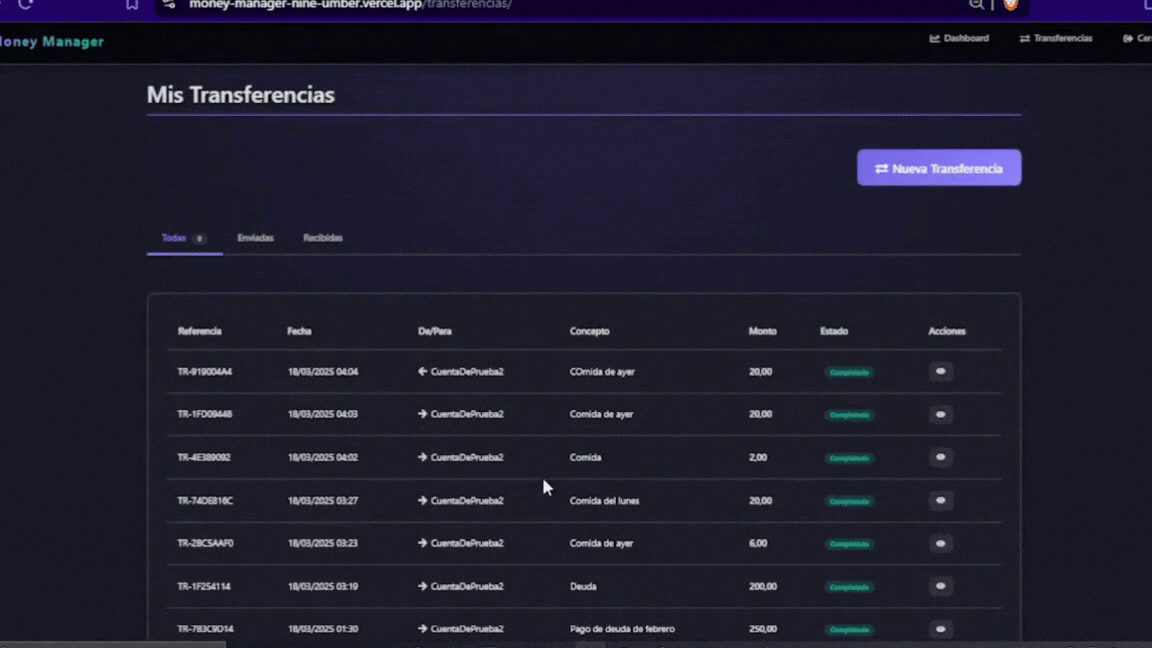
Task: Click the browser address bar URL
Action: tap(350, 5)
